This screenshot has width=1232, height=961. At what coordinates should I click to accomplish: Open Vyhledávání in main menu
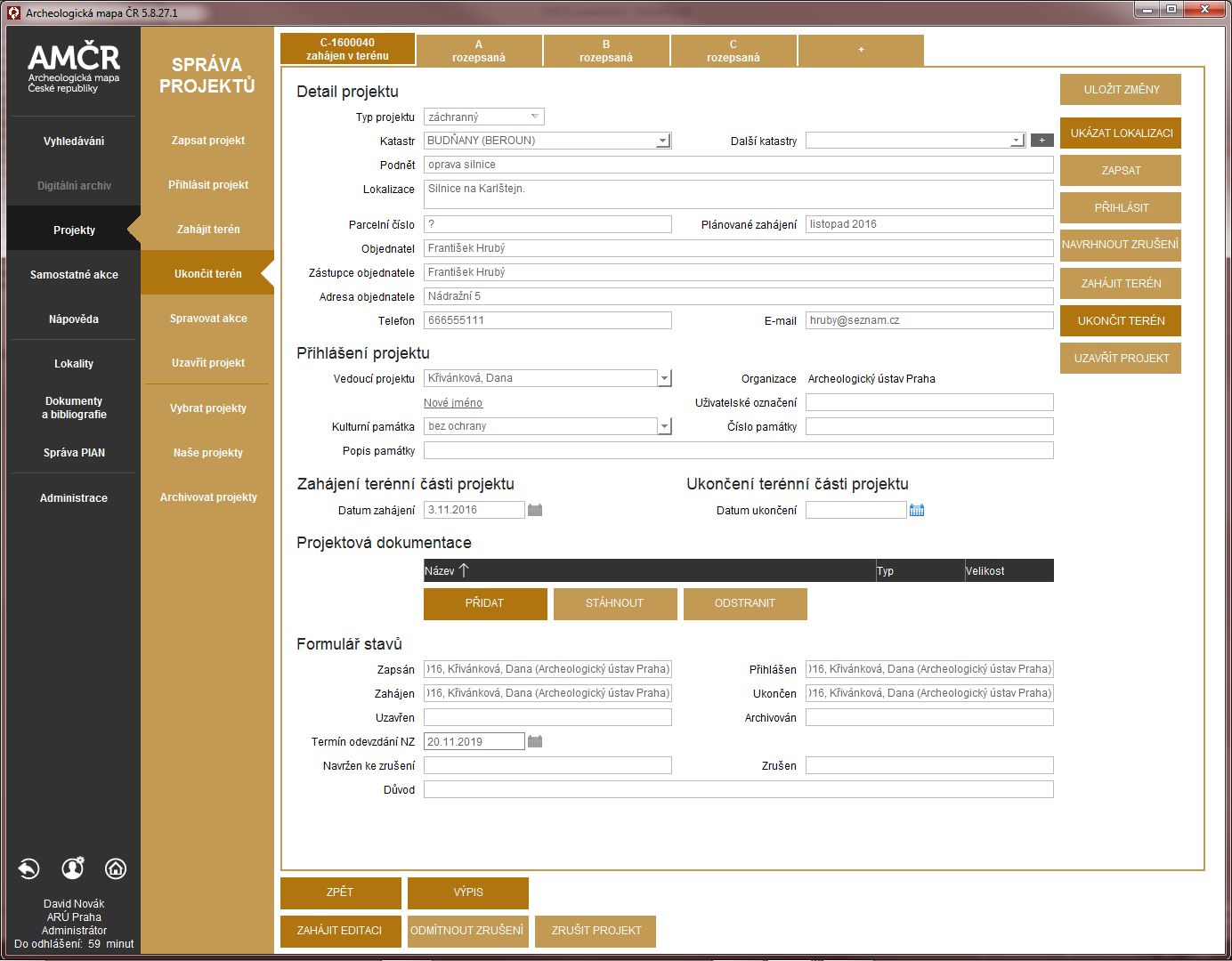coord(74,141)
